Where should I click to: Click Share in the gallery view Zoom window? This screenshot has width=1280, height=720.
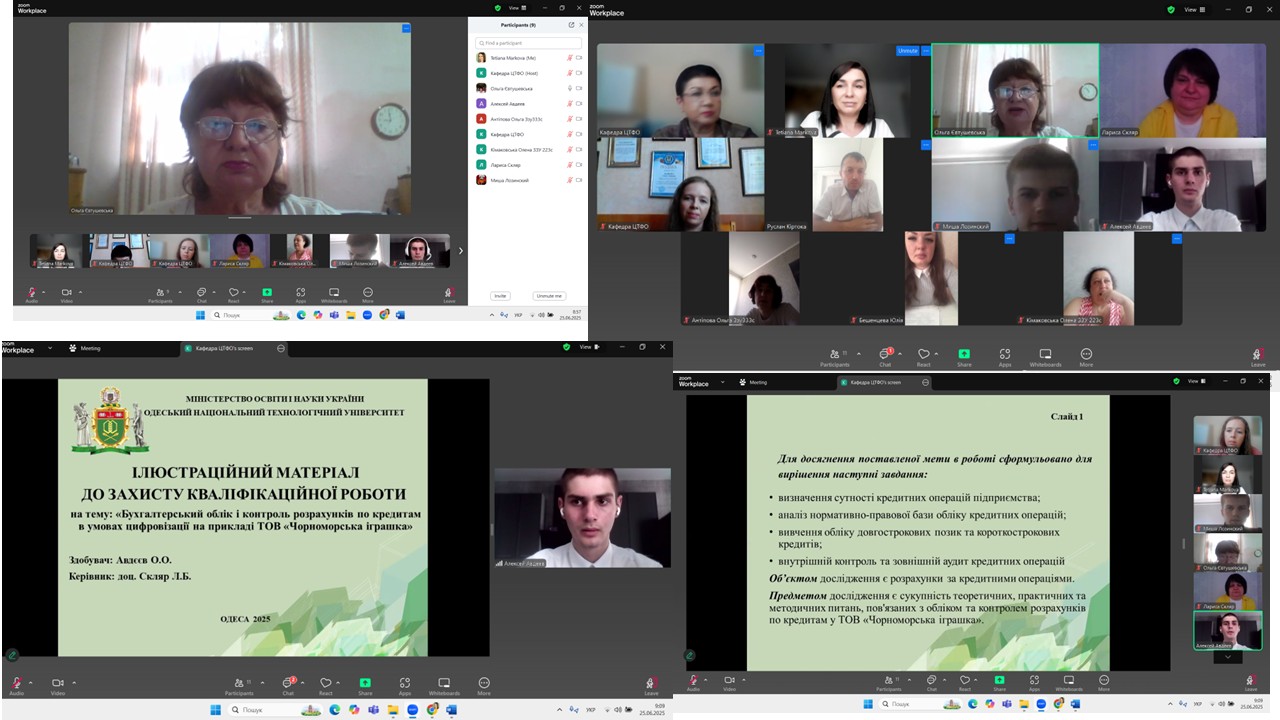[x=964, y=356]
